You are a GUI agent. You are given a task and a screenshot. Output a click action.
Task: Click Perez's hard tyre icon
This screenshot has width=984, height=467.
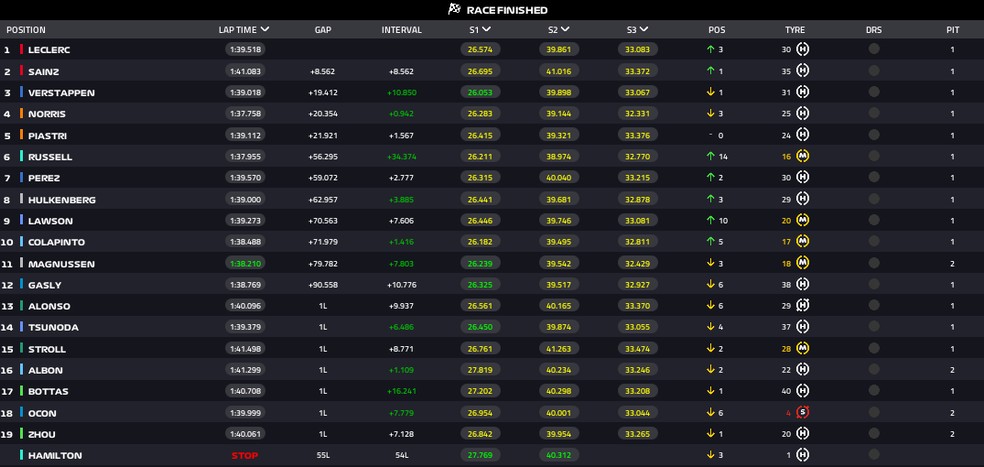tap(802, 177)
